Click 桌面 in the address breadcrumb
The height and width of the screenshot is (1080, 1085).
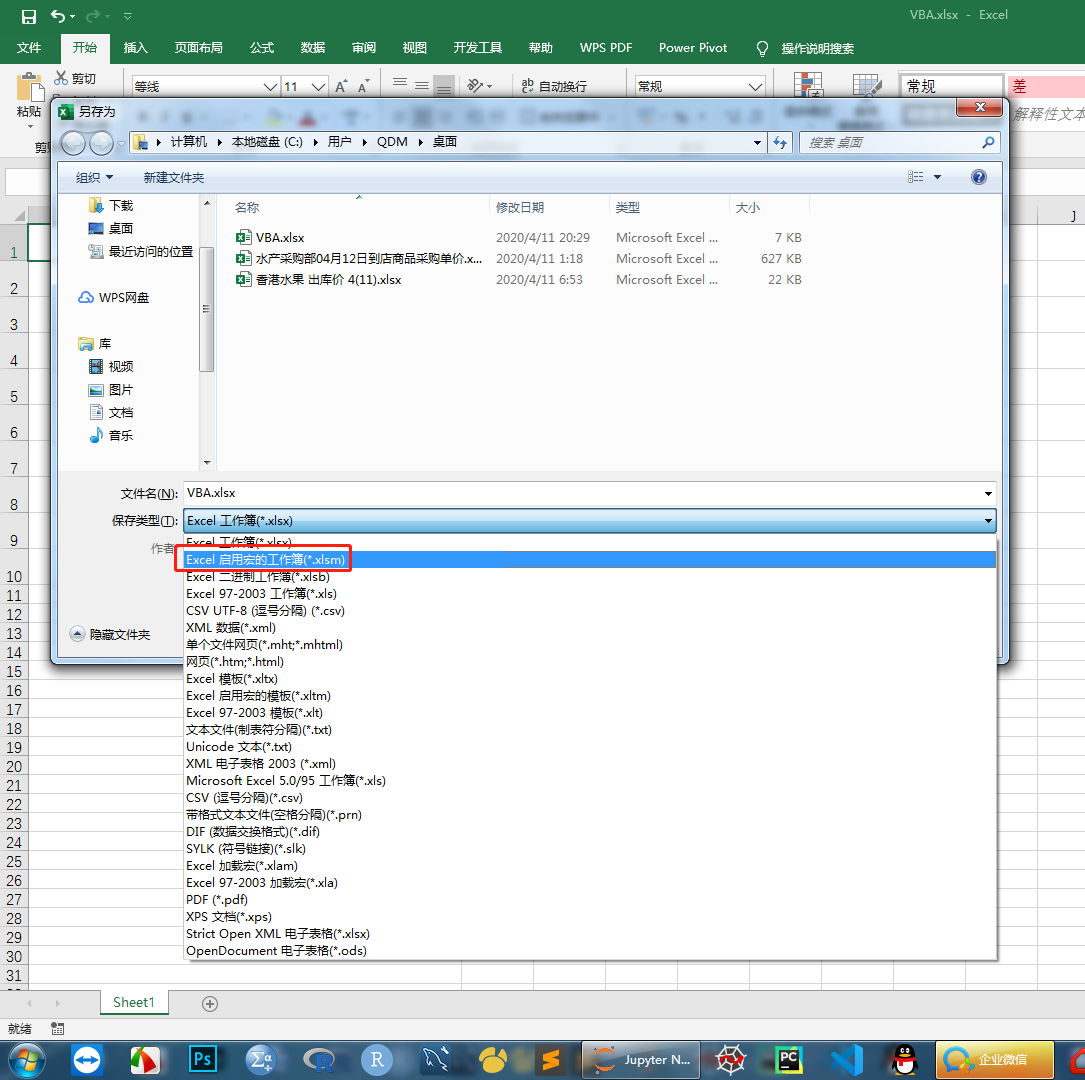point(445,142)
